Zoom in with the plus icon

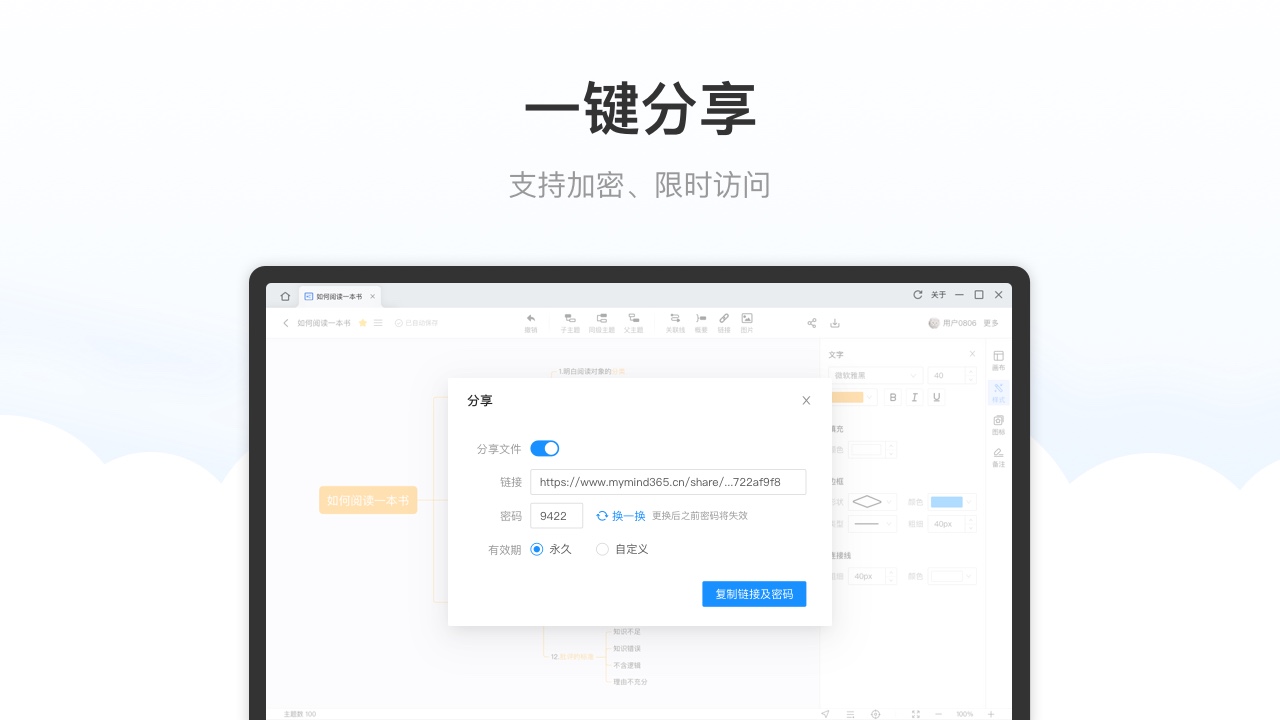coord(991,714)
